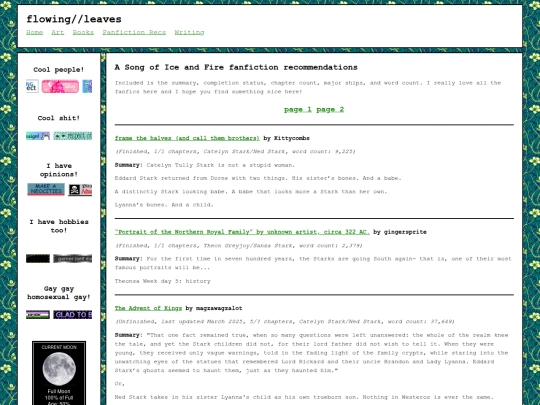
Task: Click the 'Cool people!' sidebar heading
Action: [59, 70]
